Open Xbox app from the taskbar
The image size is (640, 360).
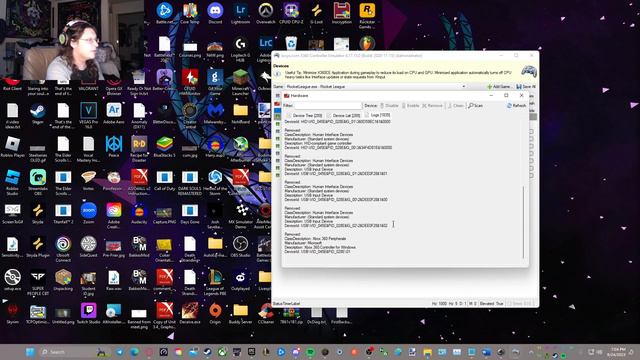coord(222,352)
